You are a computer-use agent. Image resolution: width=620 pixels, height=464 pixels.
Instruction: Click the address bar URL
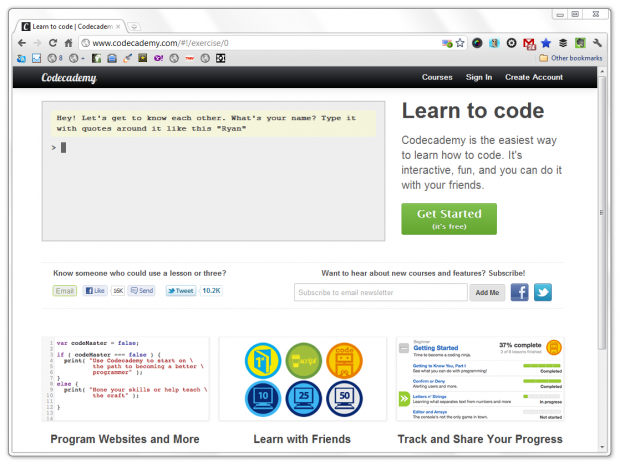pos(161,43)
